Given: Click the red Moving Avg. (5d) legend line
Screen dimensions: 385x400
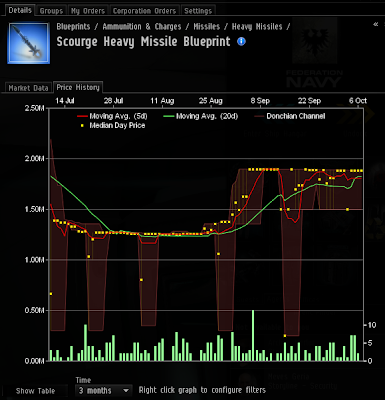Looking at the screenshot, I should pyautogui.click(x=82, y=116).
